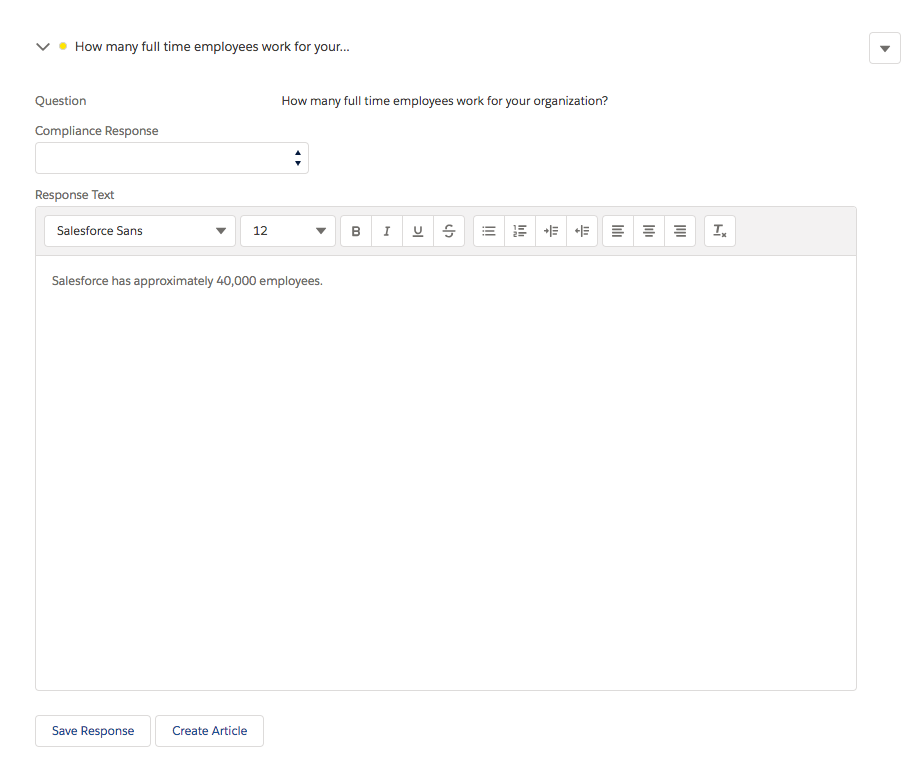Click the Create Article button

pyautogui.click(x=209, y=731)
